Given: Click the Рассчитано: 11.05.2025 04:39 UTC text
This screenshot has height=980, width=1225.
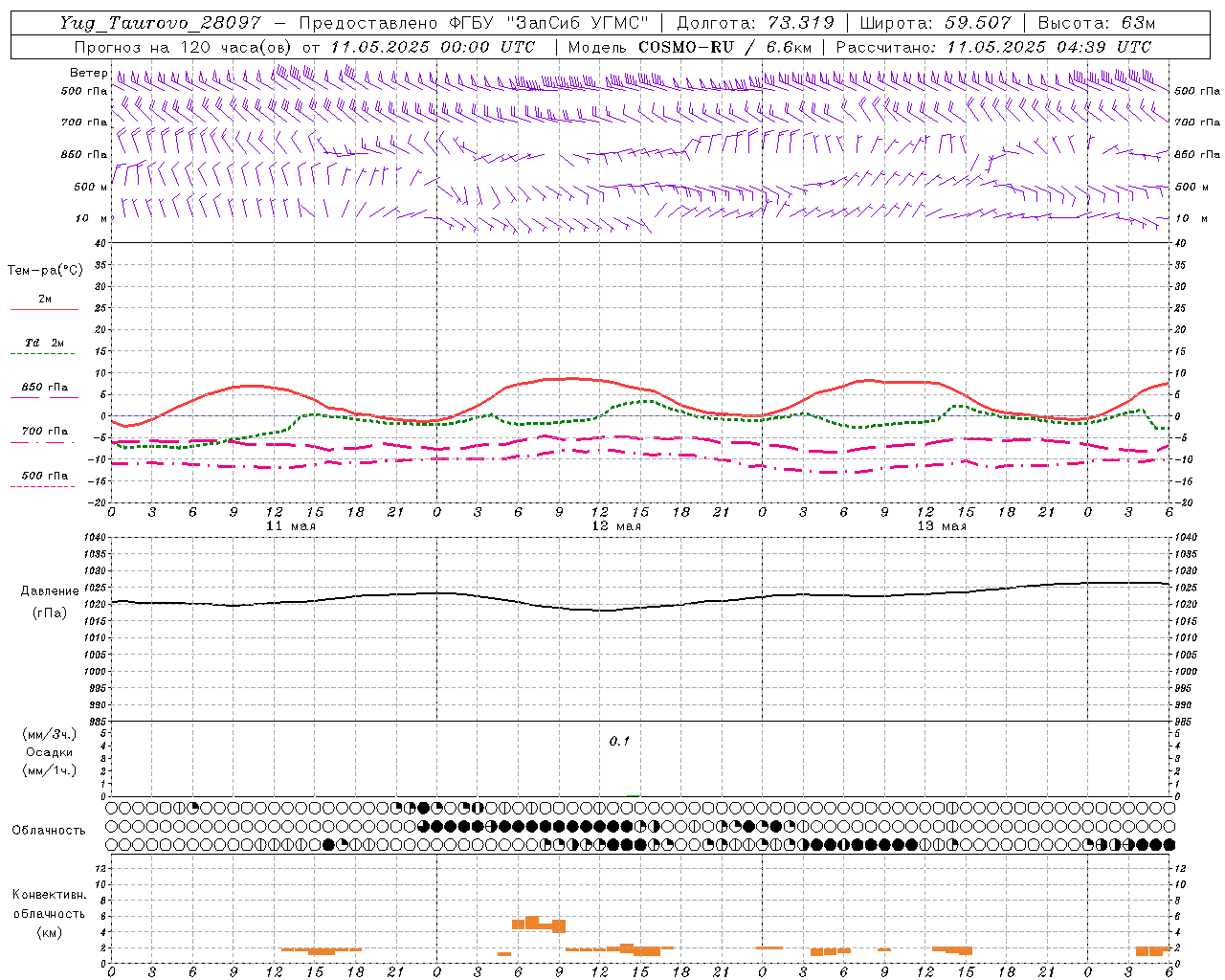Looking at the screenshot, I should point(993,47).
